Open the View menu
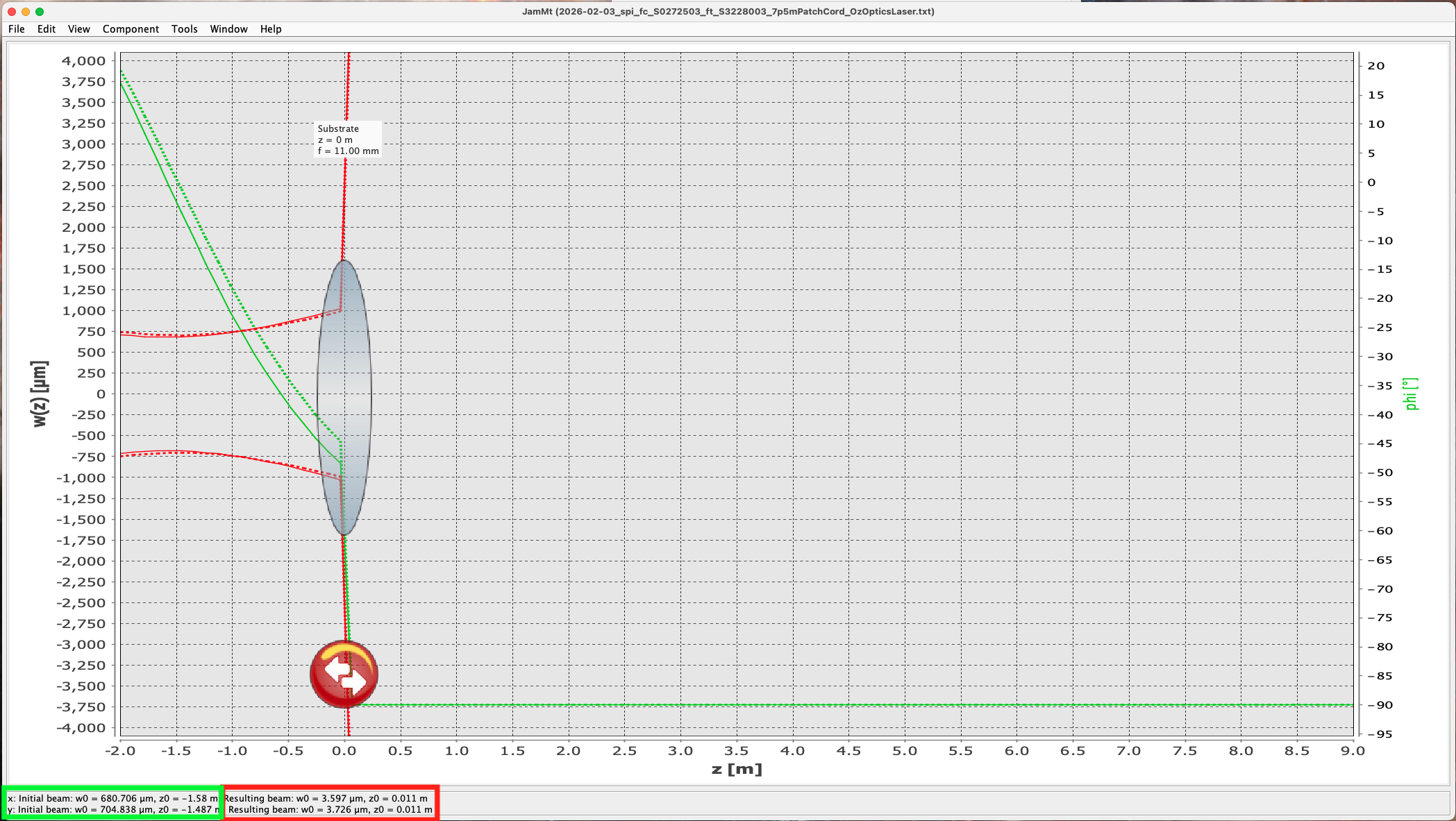The height and width of the screenshot is (821, 1456). pos(78,29)
